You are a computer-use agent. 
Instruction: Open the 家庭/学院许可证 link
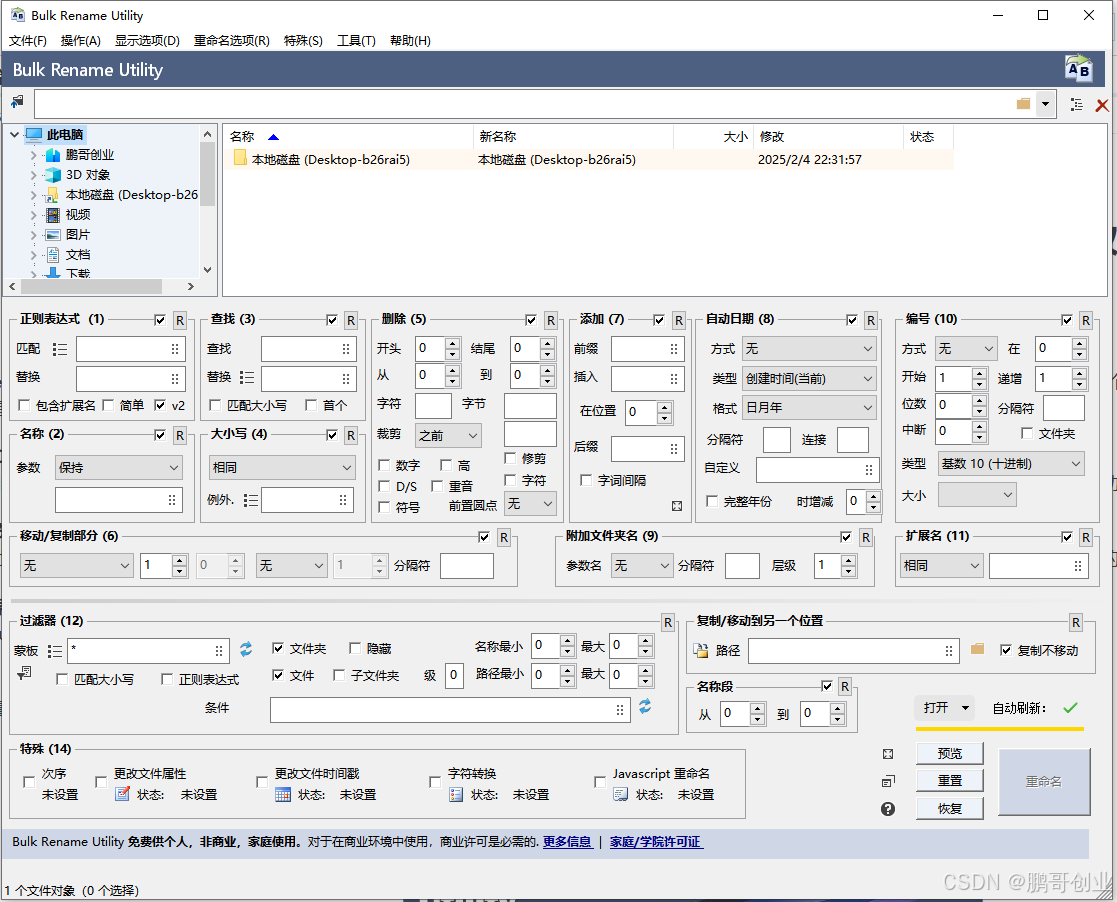pyautogui.click(x=656, y=841)
